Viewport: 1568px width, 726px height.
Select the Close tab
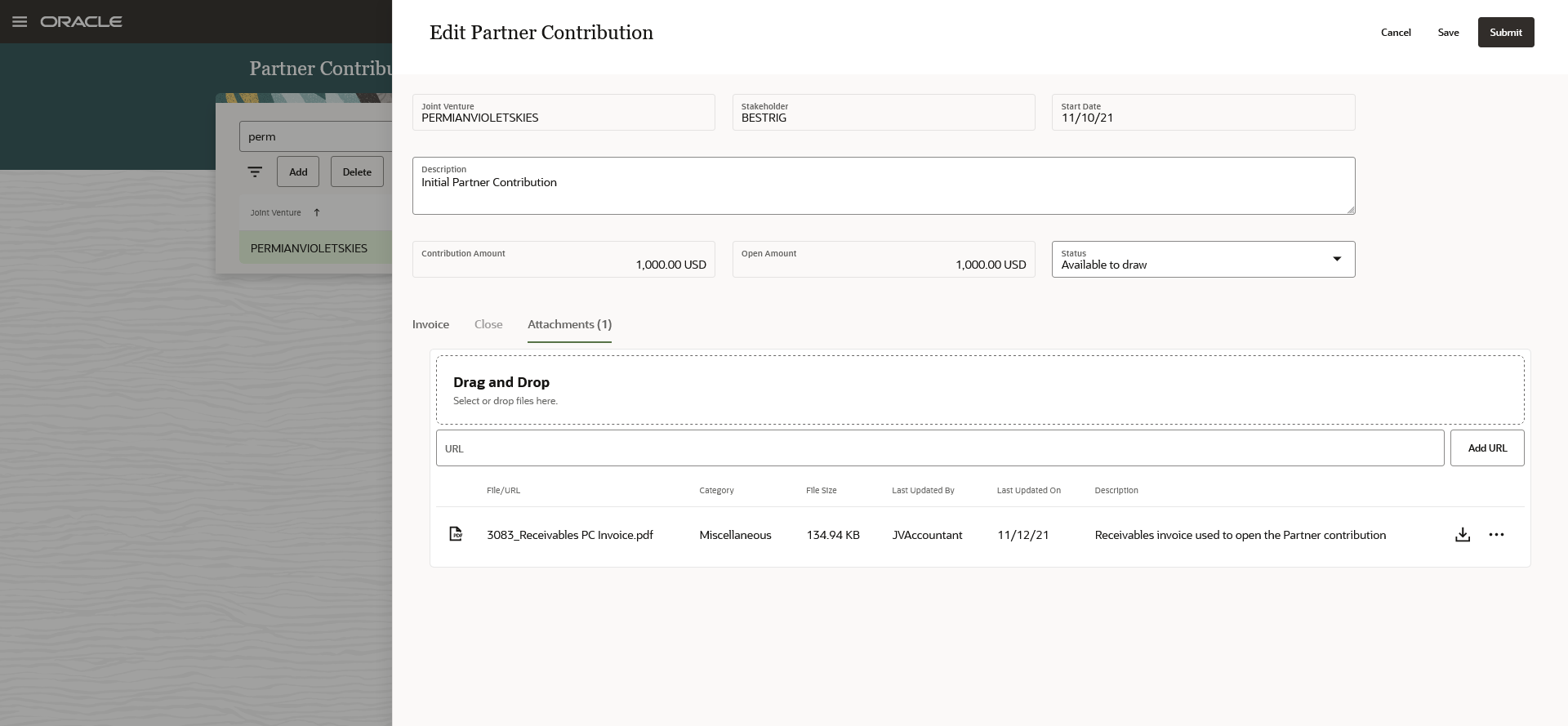point(488,324)
